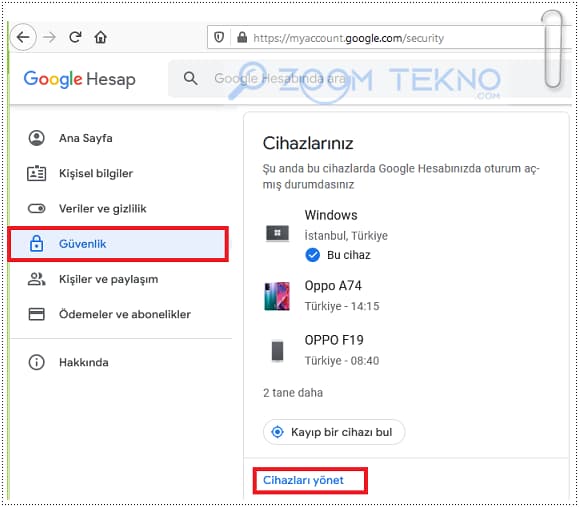This screenshot has width=579, height=507.
Task: Click the browser forward arrow
Action: 49,37
